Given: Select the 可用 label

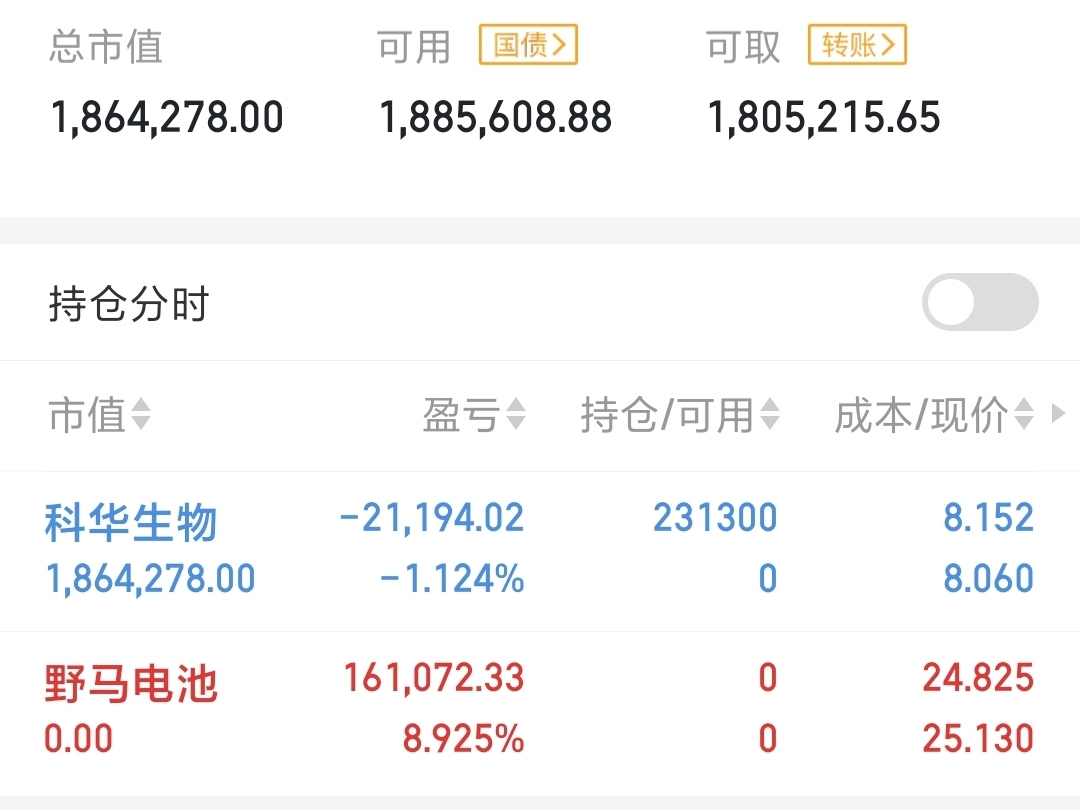Looking at the screenshot, I should [414, 47].
